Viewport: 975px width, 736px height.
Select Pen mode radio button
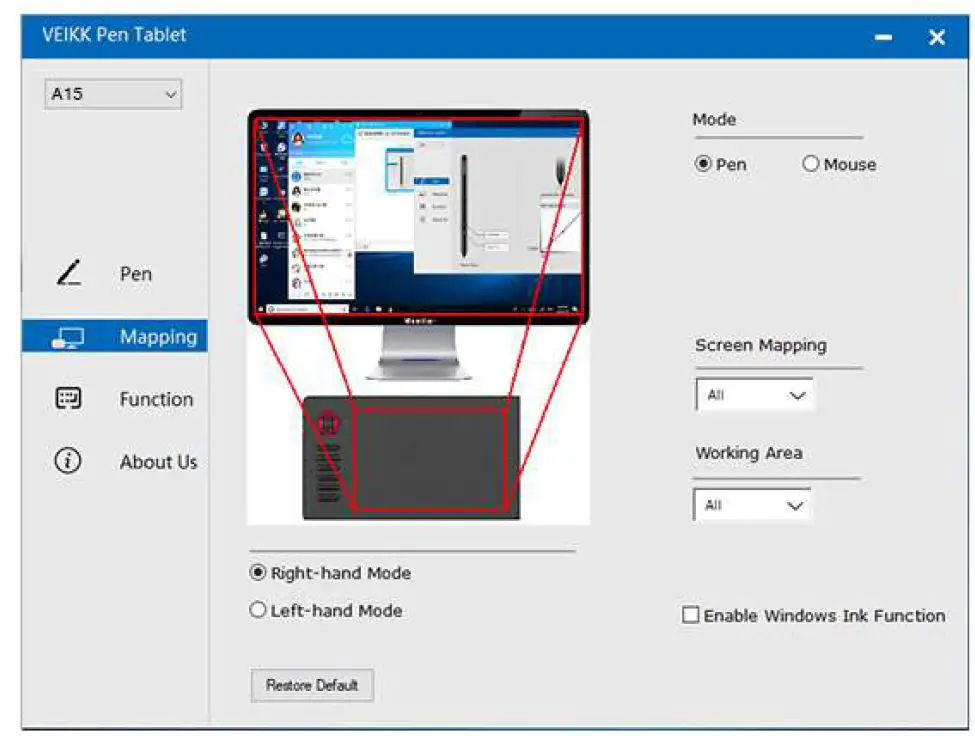(704, 164)
